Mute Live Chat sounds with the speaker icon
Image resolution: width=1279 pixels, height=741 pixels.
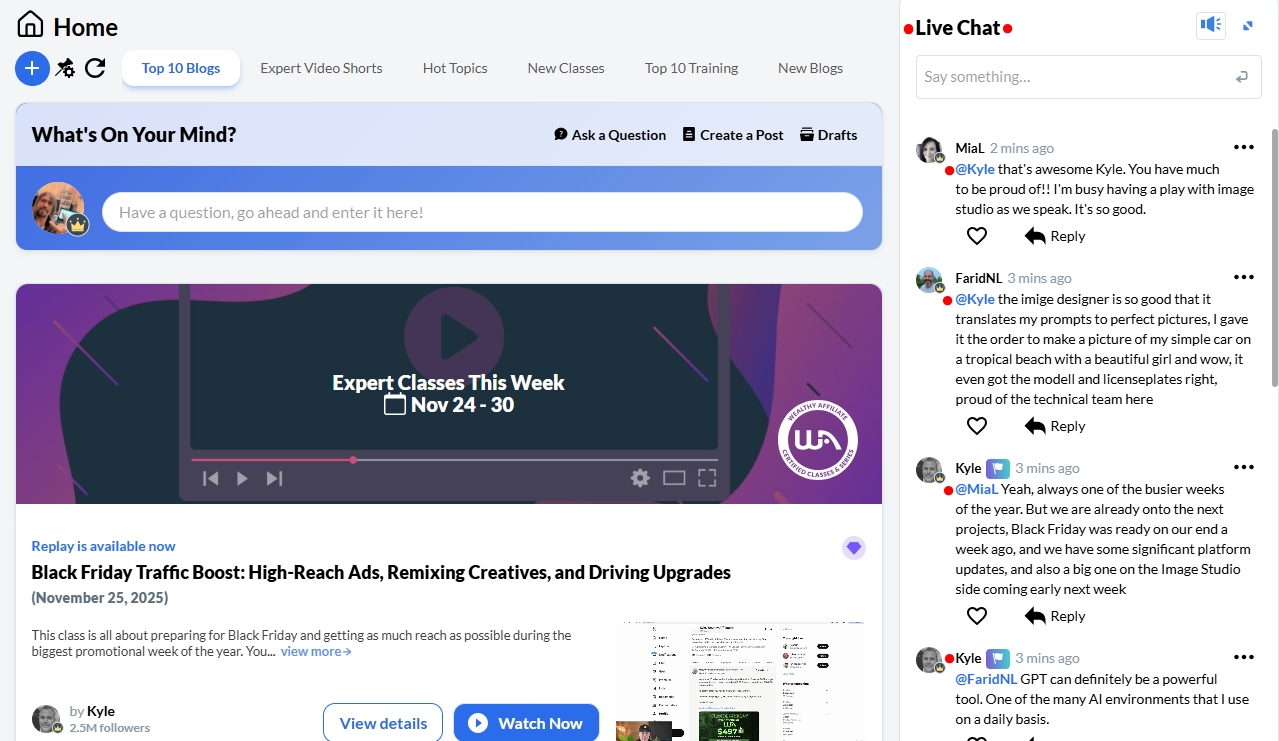pyautogui.click(x=1210, y=24)
